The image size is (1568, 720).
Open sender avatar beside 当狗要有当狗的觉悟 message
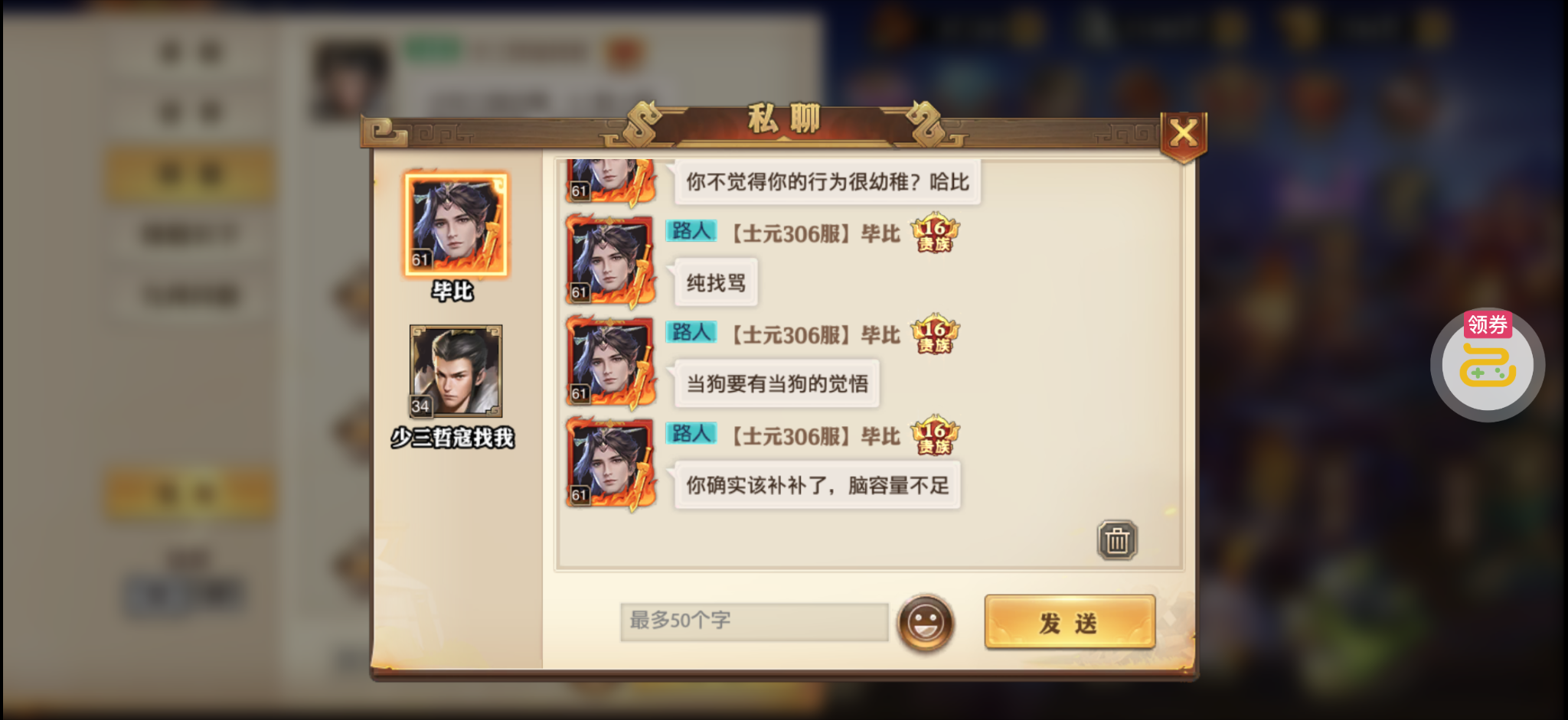[610, 363]
